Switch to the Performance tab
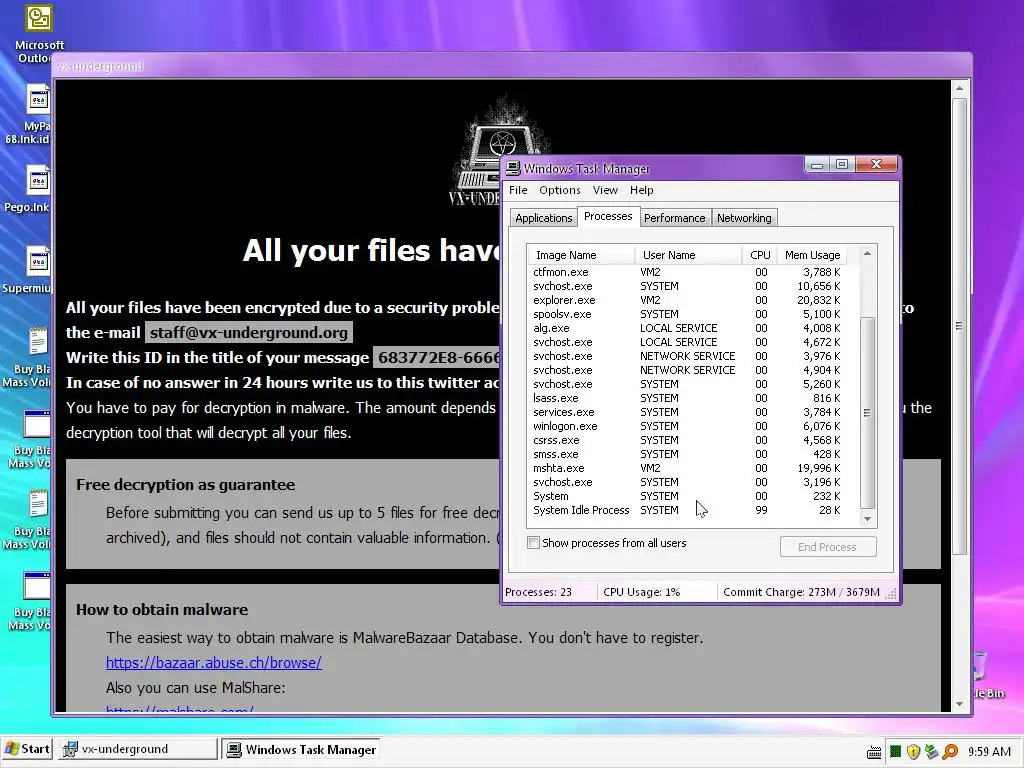 point(675,218)
